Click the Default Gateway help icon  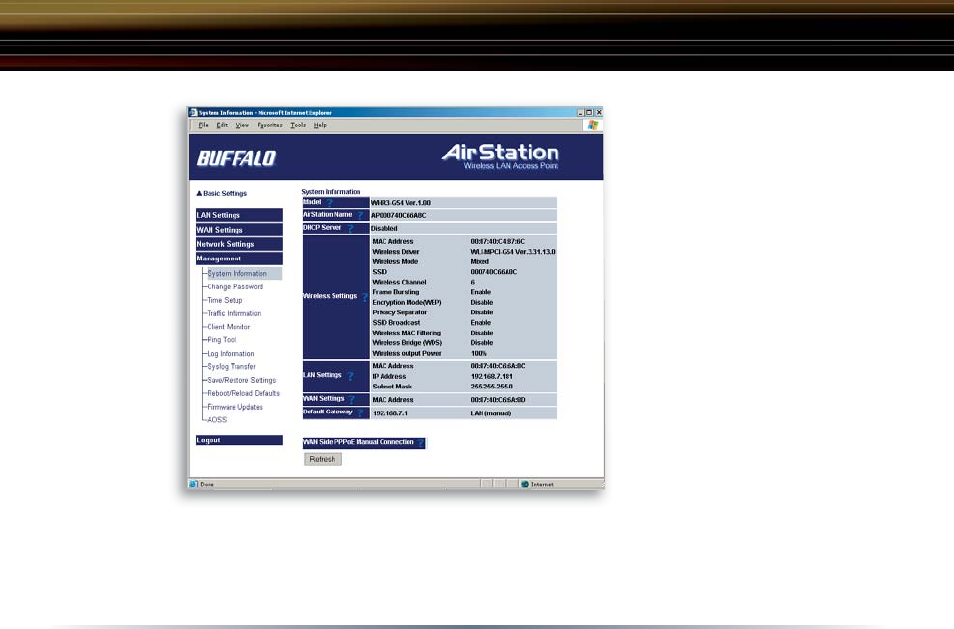[360, 413]
